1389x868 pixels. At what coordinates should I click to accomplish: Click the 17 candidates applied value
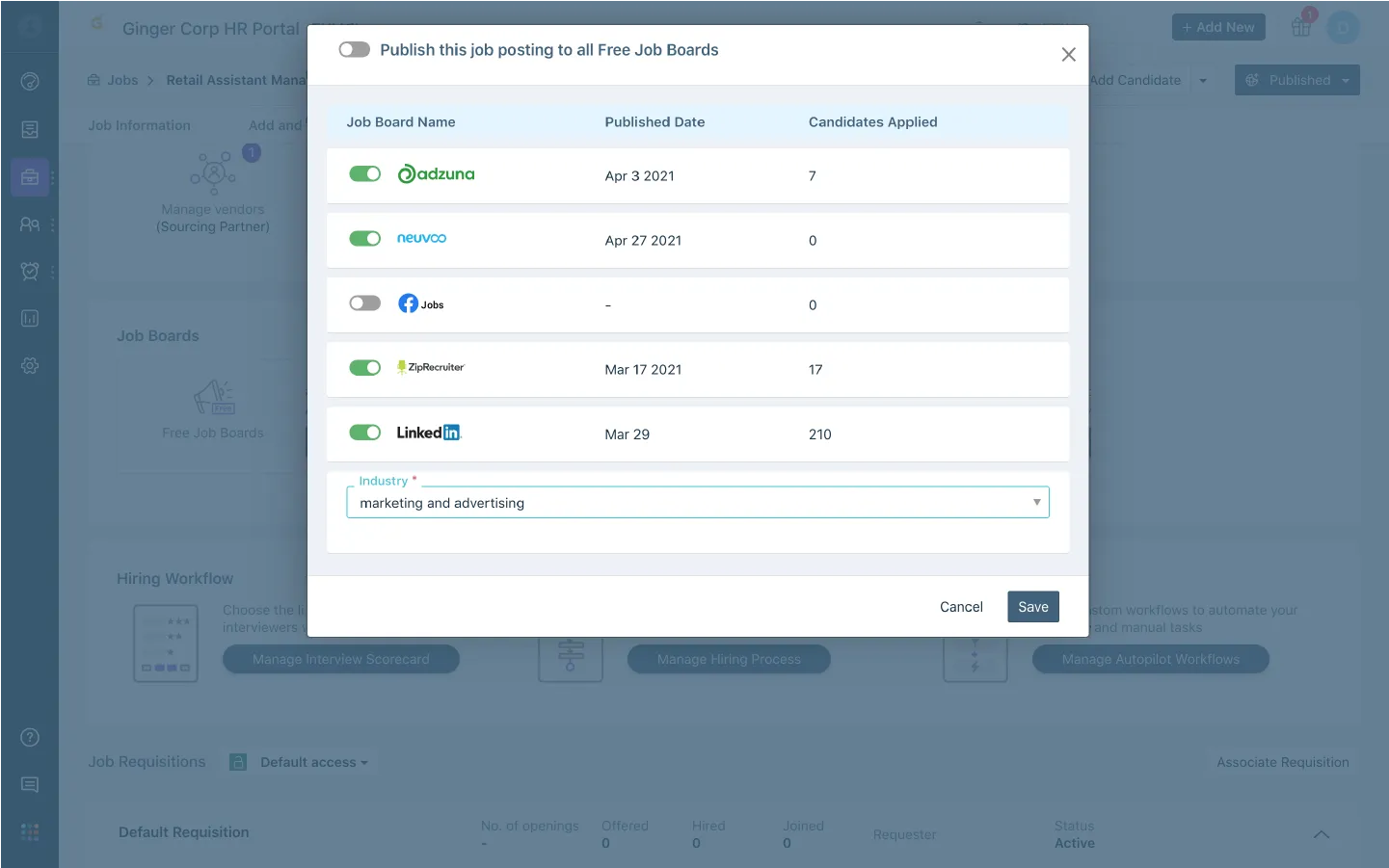[815, 369]
